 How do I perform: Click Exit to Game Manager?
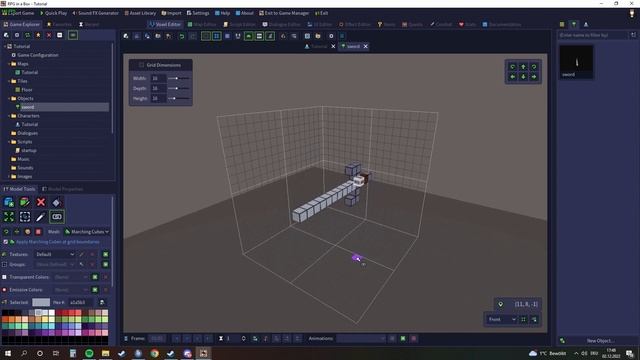tap(284, 13)
